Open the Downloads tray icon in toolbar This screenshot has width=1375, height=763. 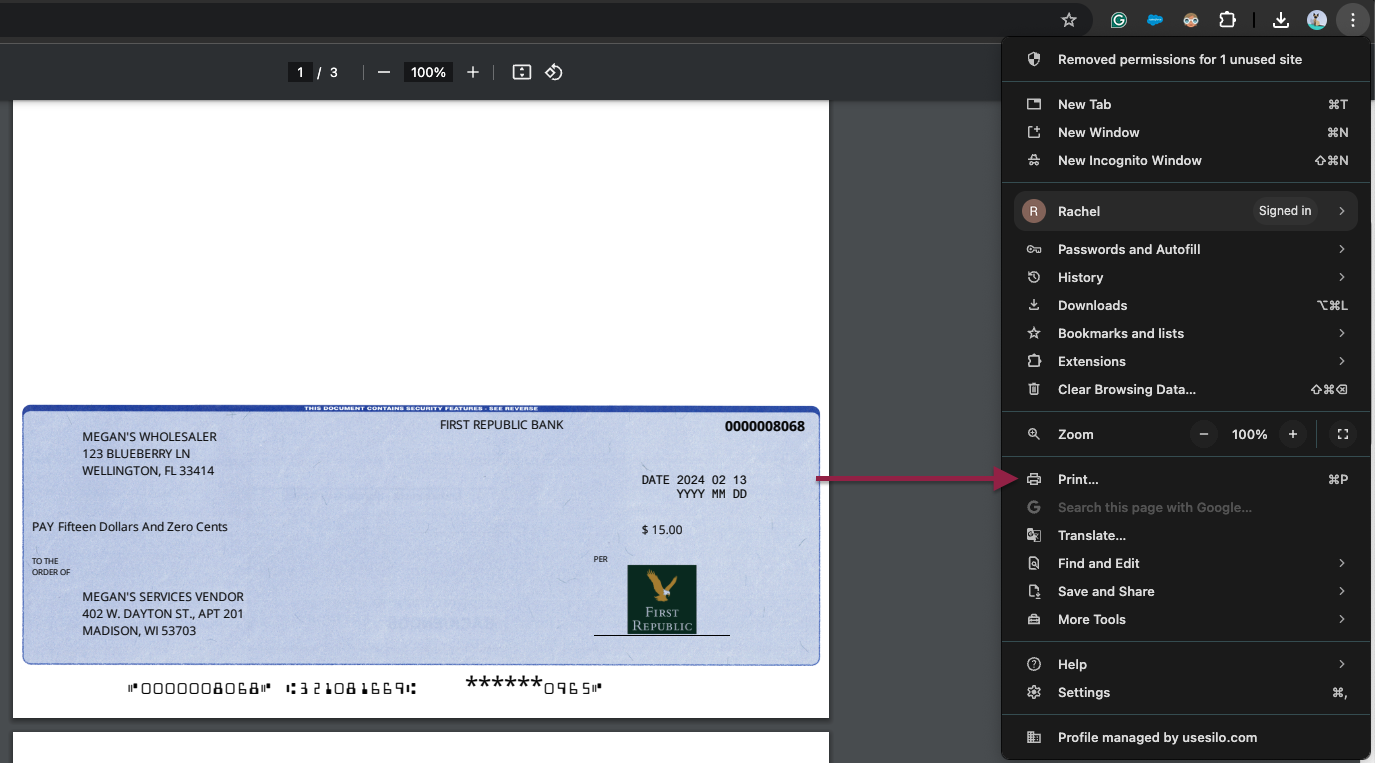[x=1281, y=19]
